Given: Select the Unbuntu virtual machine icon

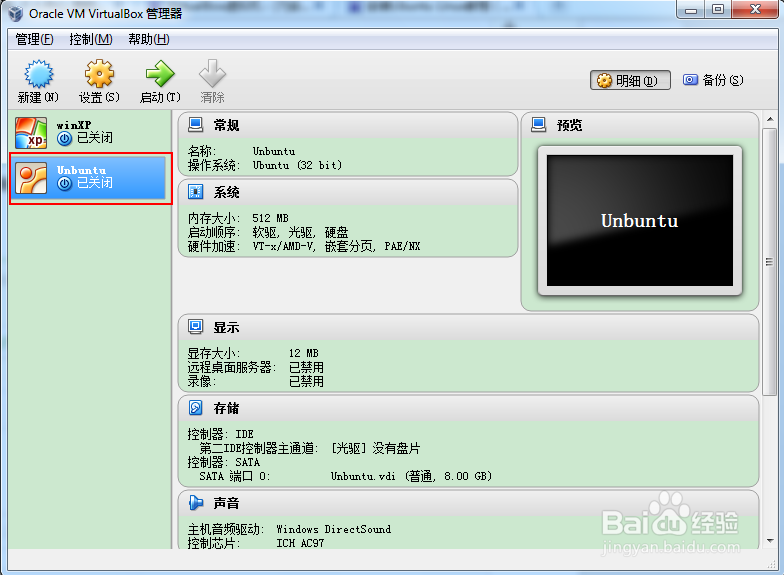Looking at the screenshot, I should [31, 178].
